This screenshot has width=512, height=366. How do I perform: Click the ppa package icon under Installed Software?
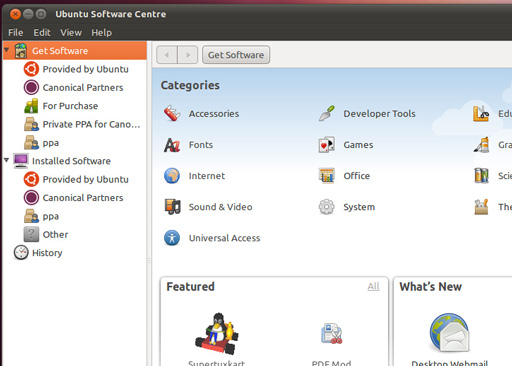click(31, 216)
